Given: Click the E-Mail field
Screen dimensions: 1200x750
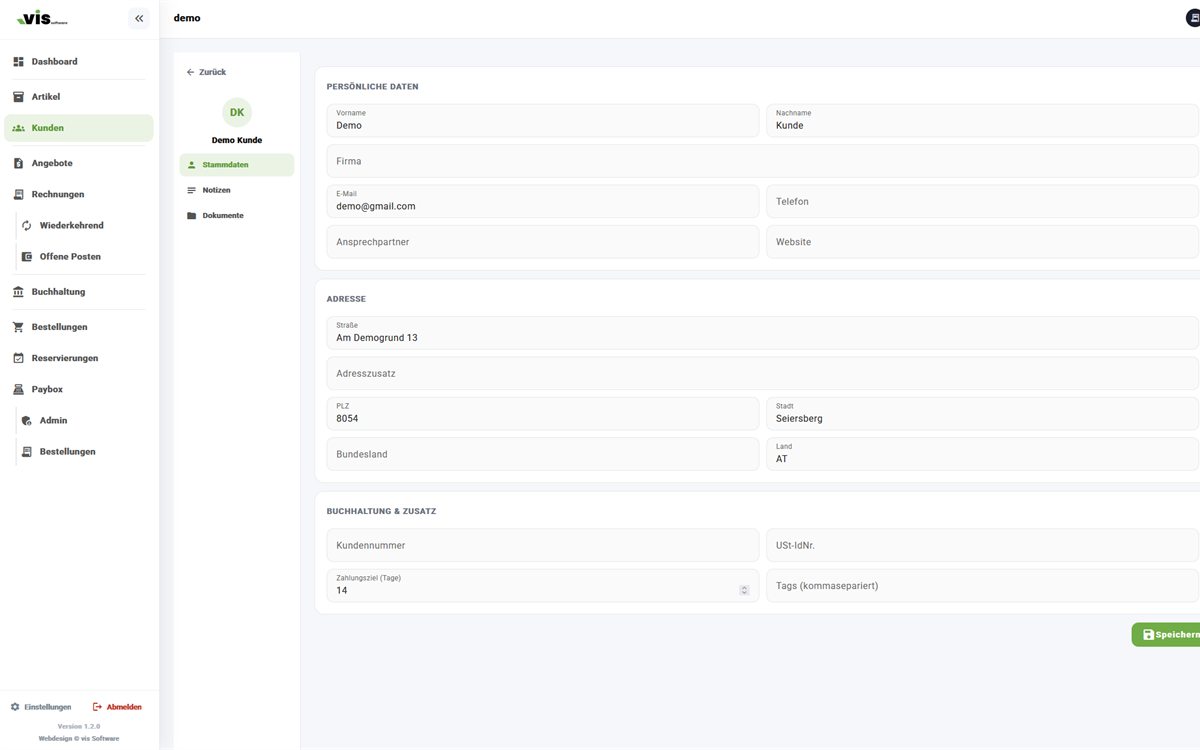Looking at the screenshot, I should 543,201.
